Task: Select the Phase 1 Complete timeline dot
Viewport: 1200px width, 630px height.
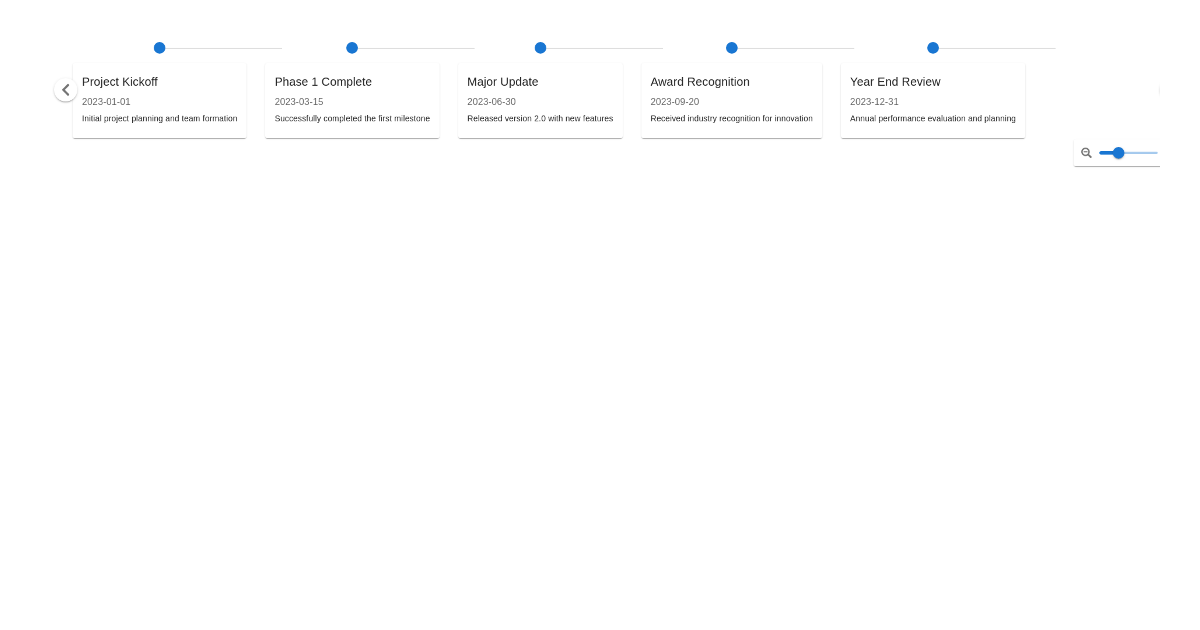Action: (352, 48)
